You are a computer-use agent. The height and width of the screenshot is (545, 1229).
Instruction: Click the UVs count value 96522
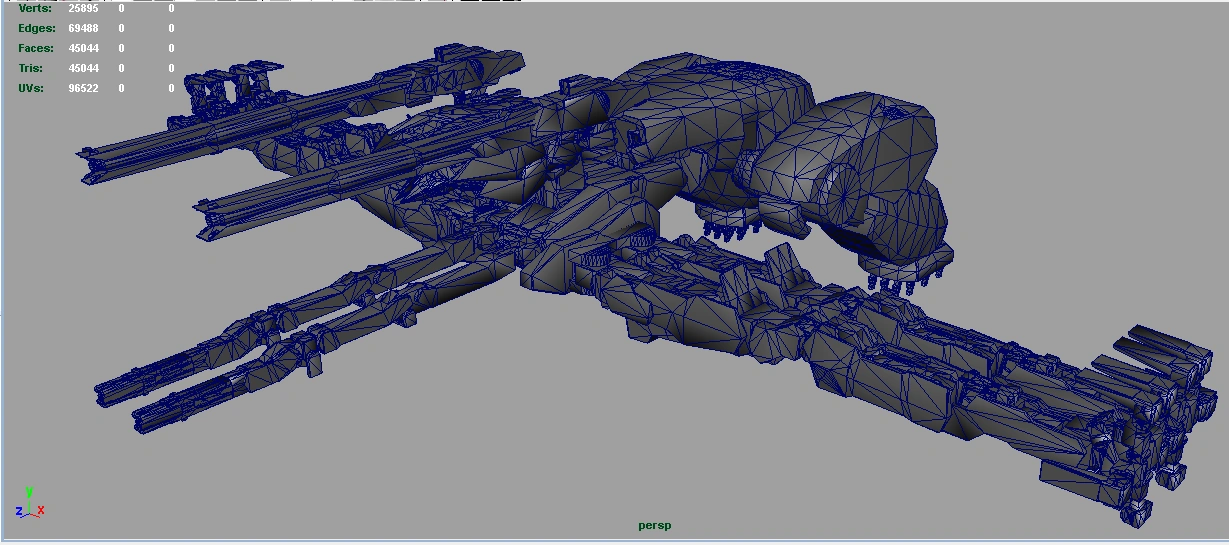(x=83, y=88)
